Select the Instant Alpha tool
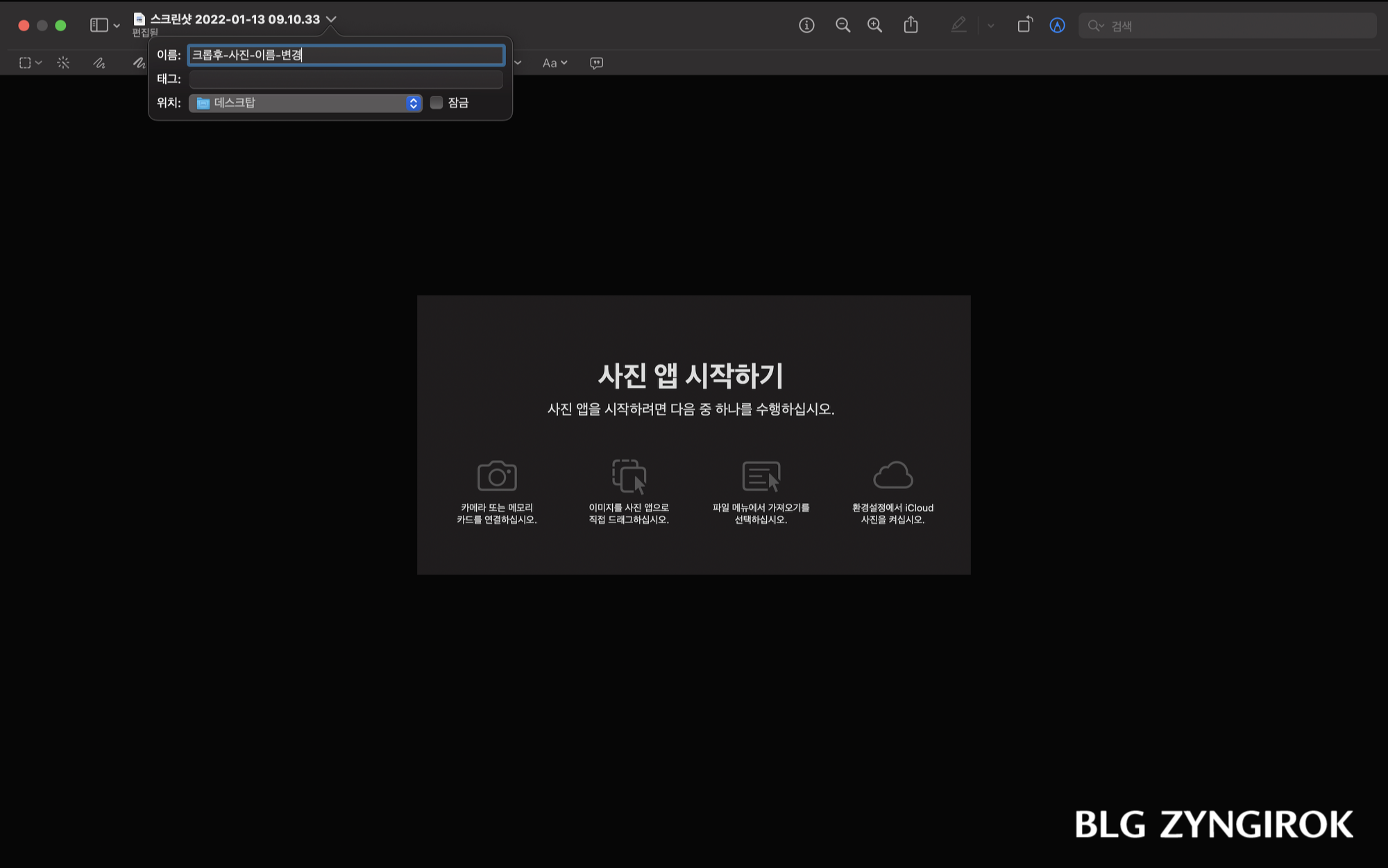 62,62
